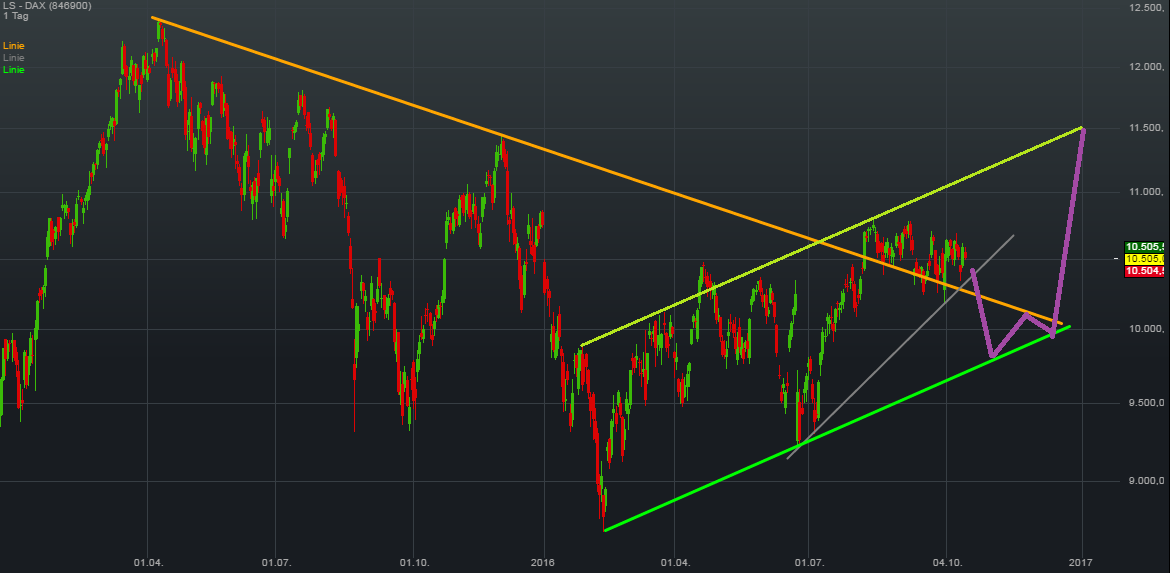Click the yellow 10.505,0 price tag

1145,259
